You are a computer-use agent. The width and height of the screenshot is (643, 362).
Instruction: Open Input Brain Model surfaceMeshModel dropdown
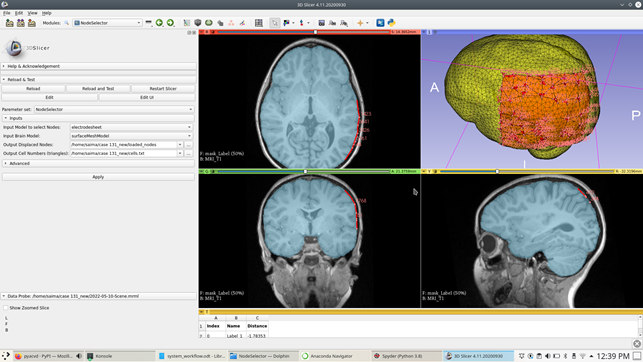coord(131,136)
